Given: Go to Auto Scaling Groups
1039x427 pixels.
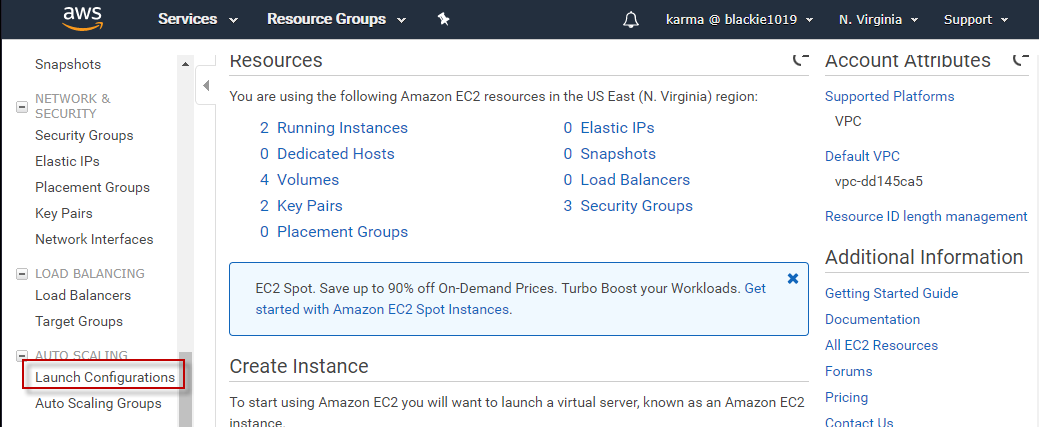Looking at the screenshot, I should 98,404.
